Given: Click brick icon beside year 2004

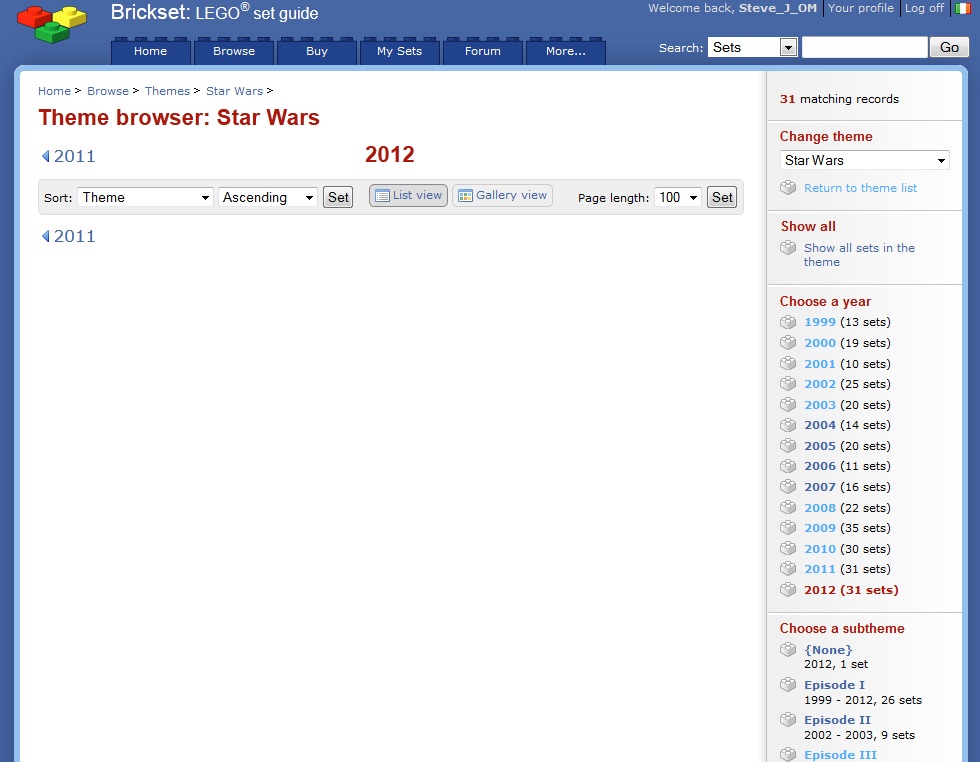Looking at the screenshot, I should click(x=788, y=425).
